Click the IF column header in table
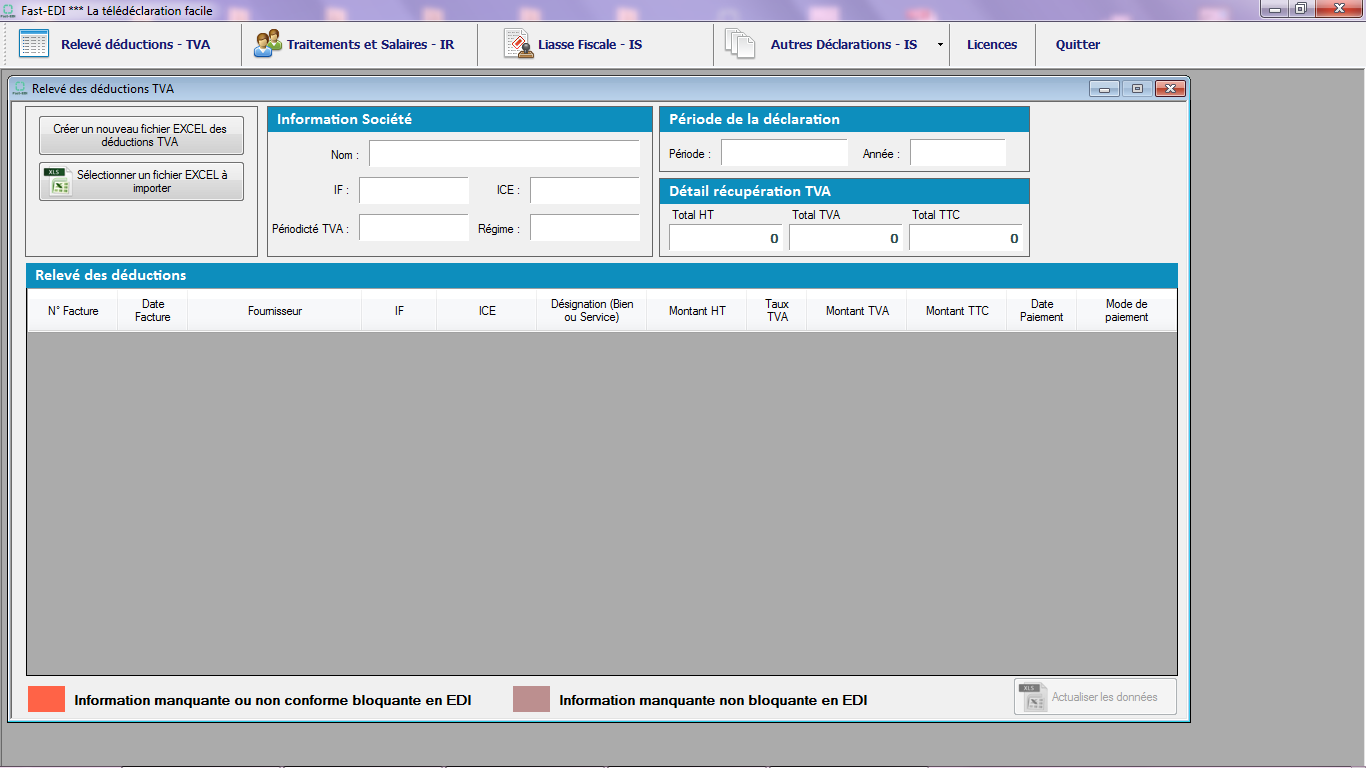This screenshot has height=768, width=1366. pos(399,311)
